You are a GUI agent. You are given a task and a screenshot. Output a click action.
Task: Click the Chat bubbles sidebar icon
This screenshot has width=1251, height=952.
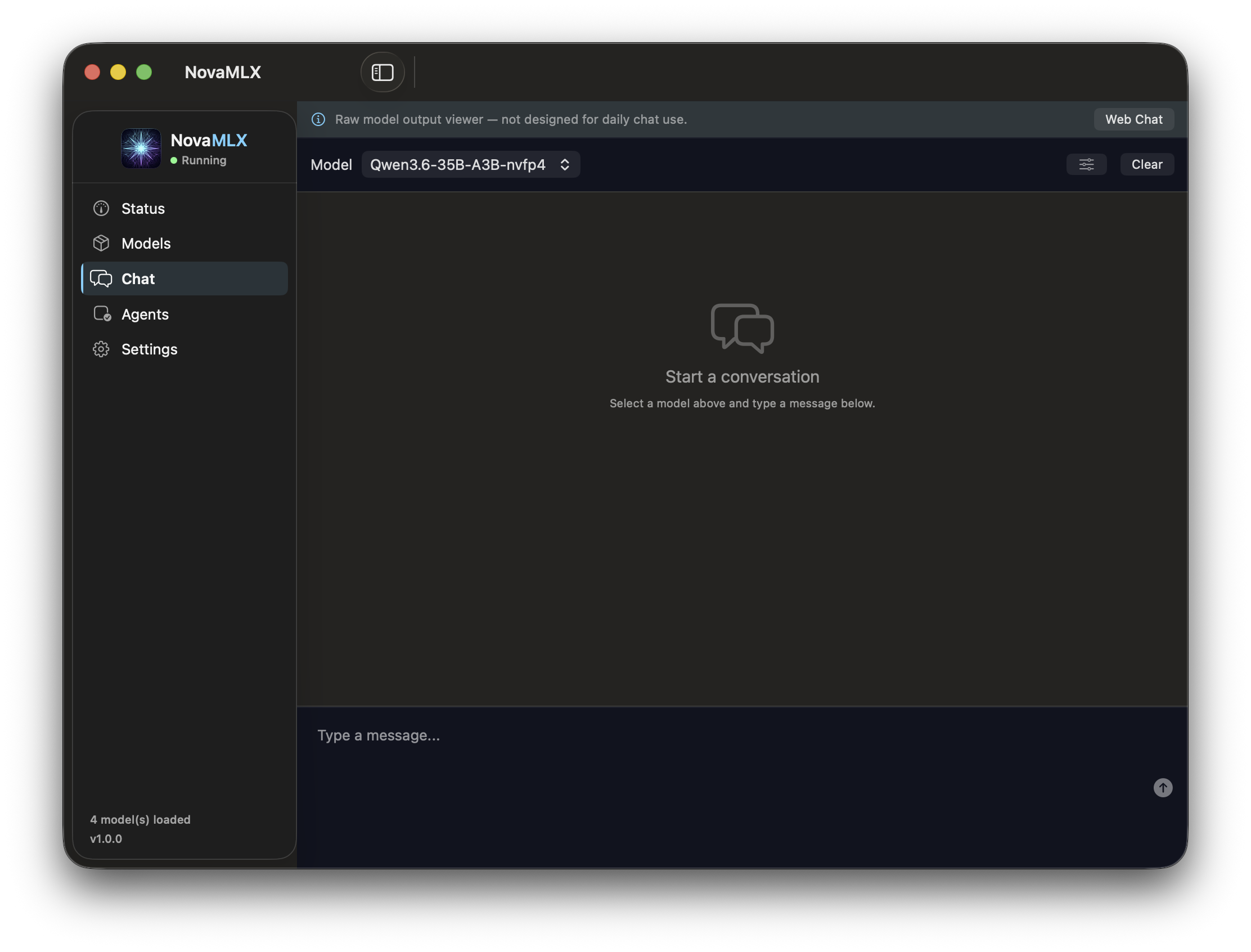pyautogui.click(x=101, y=279)
